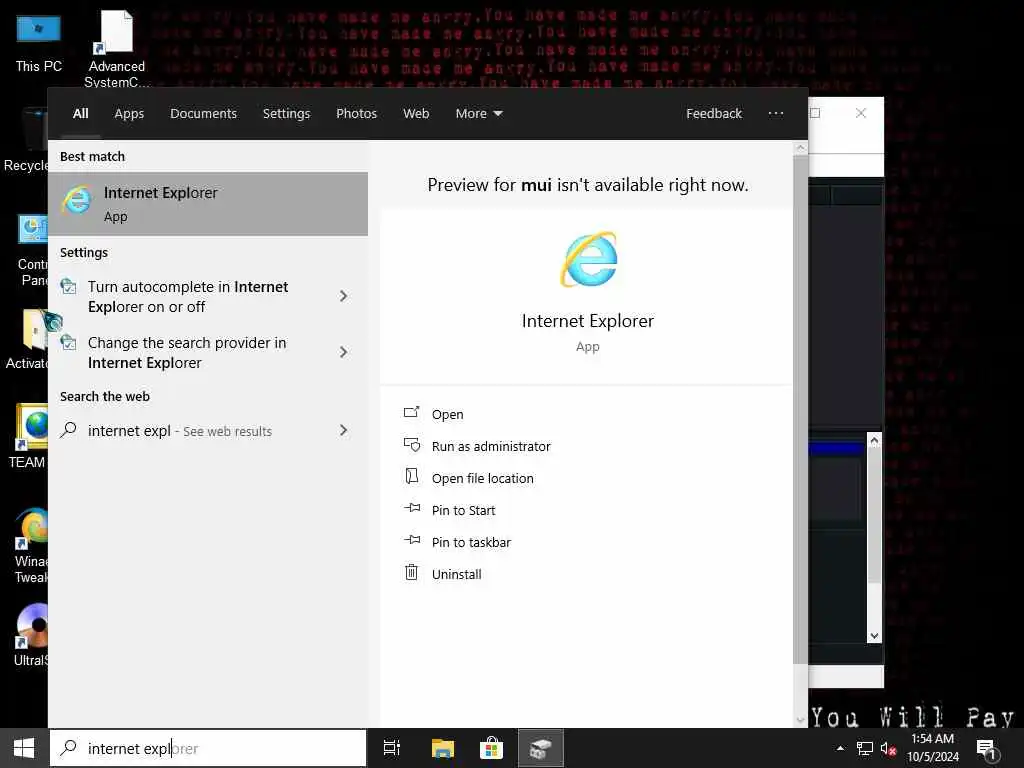
Task: Switch to the Documents search tab
Action: (x=203, y=114)
